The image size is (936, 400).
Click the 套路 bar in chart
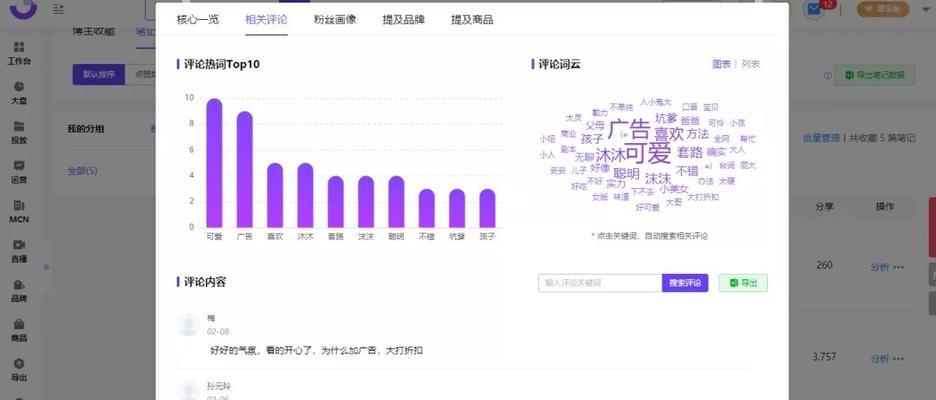(335, 202)
